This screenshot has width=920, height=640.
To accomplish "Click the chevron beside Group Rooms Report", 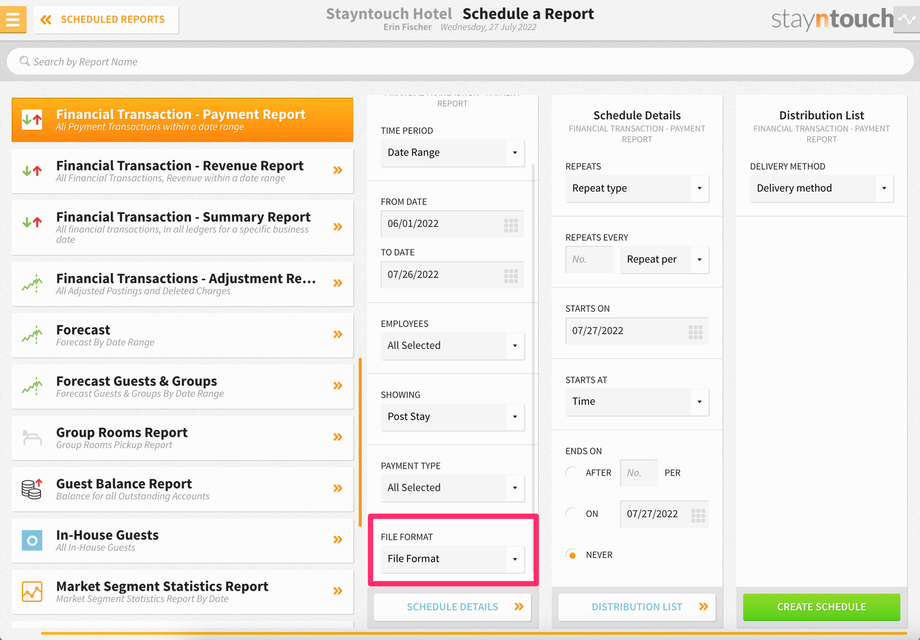I will point(338,438).
